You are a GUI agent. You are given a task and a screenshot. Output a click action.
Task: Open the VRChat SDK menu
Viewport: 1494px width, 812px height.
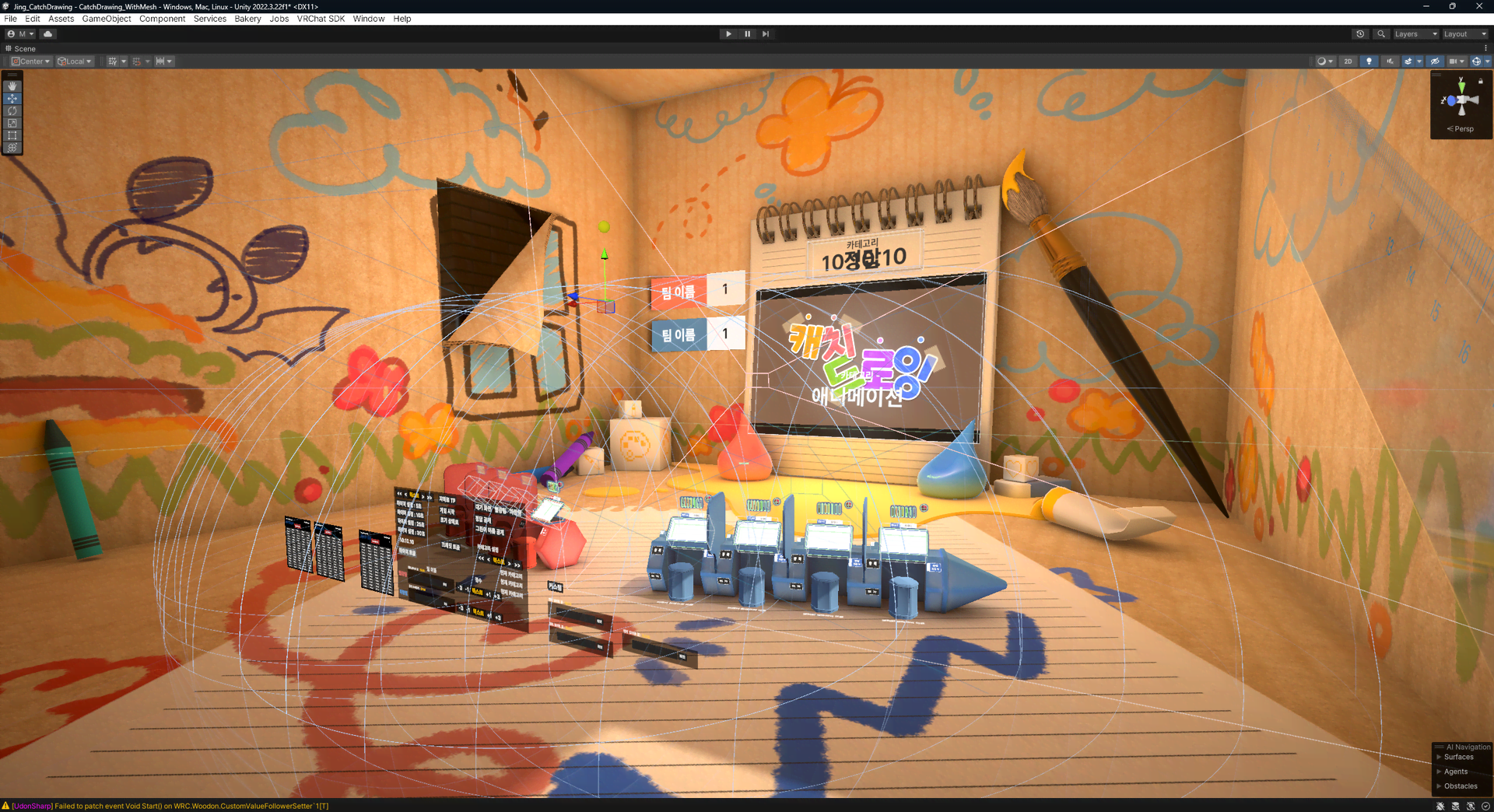(321, 19)
